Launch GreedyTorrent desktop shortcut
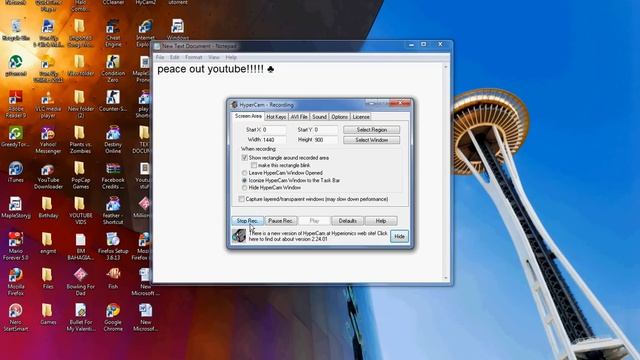Image resolution: width=640 pixels, height=360 pixels. point(16,136)
